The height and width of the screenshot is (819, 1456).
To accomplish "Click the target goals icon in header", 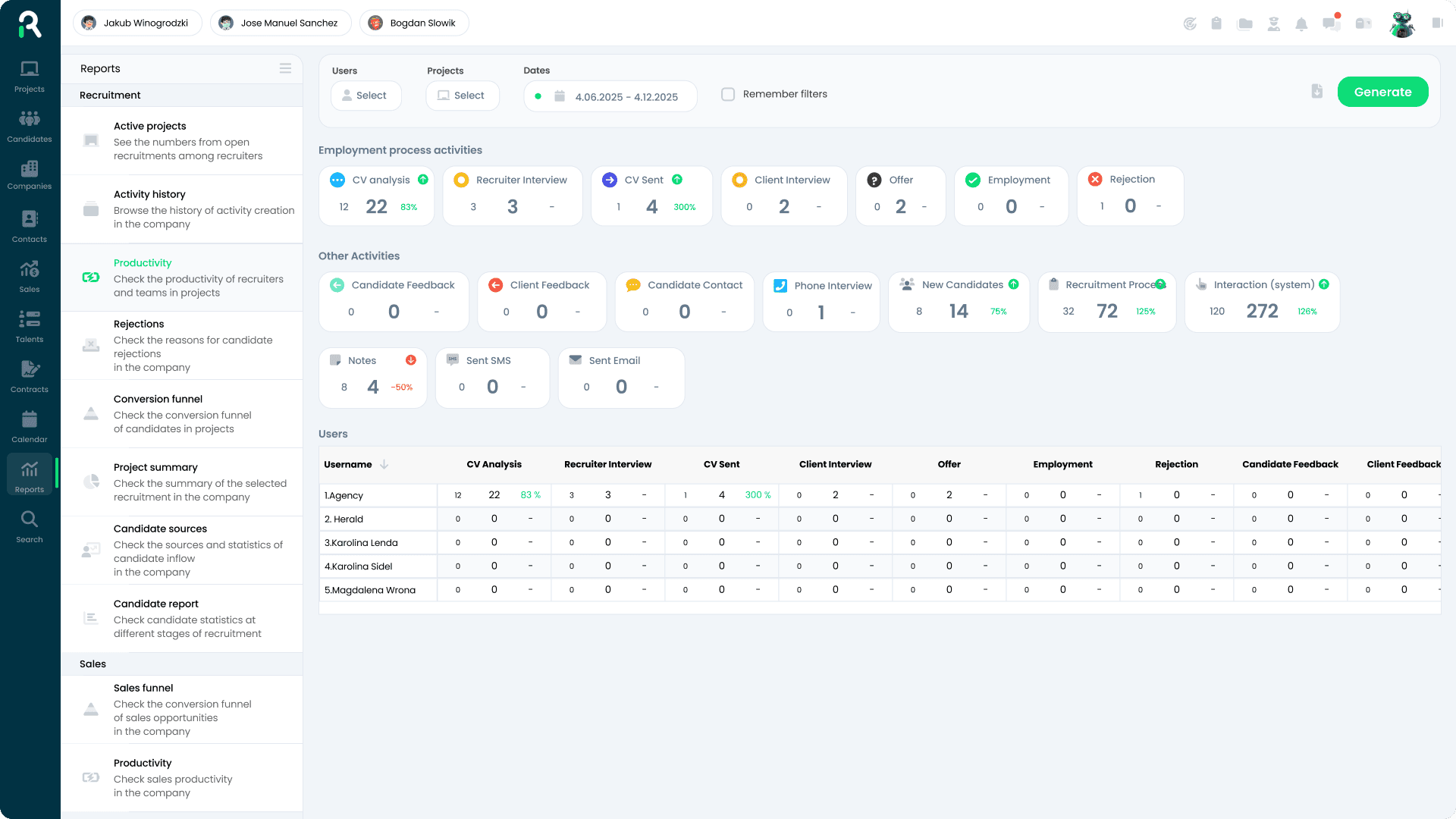I will click(1190, 24).
